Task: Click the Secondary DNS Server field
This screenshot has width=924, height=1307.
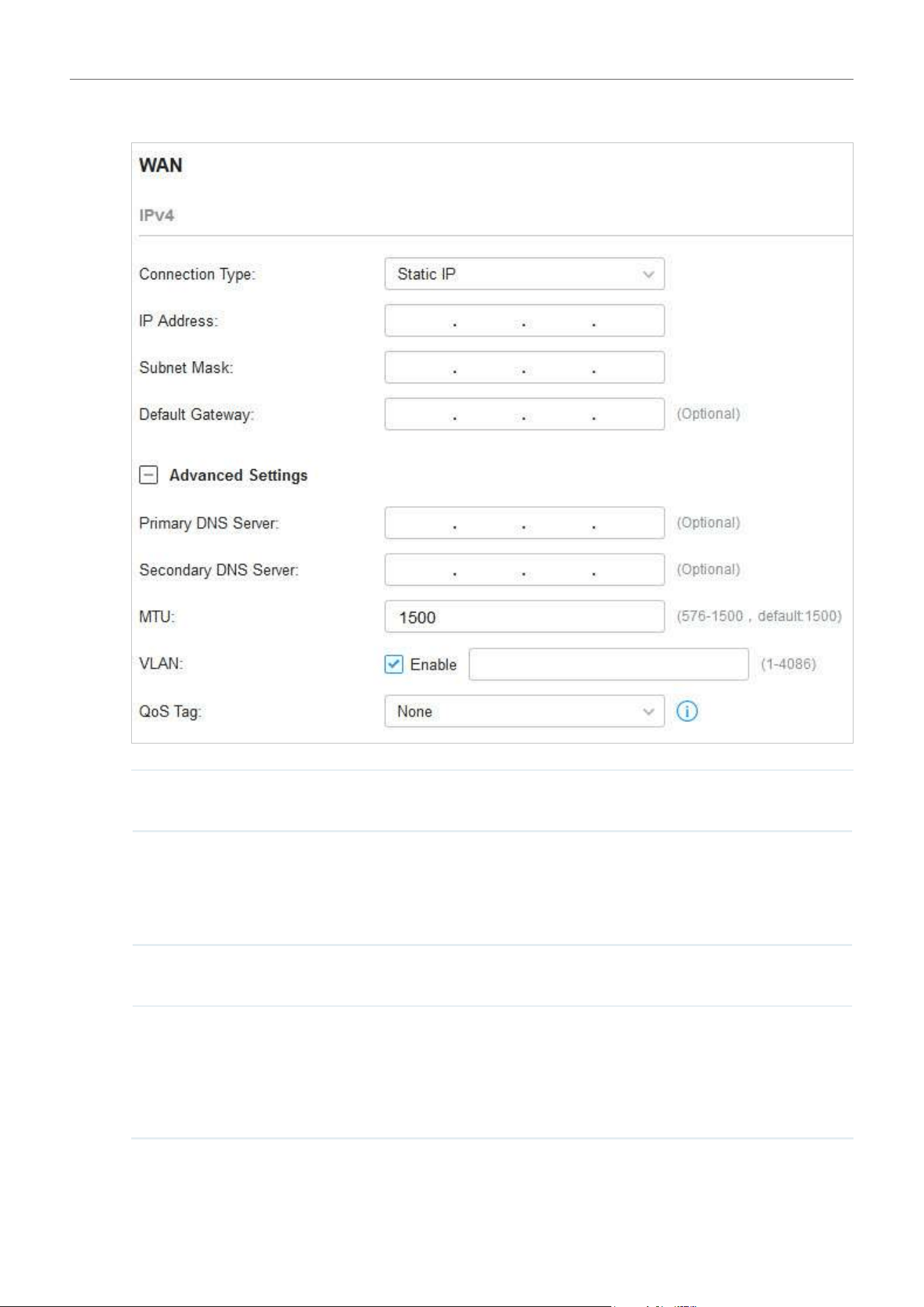Action: [524, 570]
